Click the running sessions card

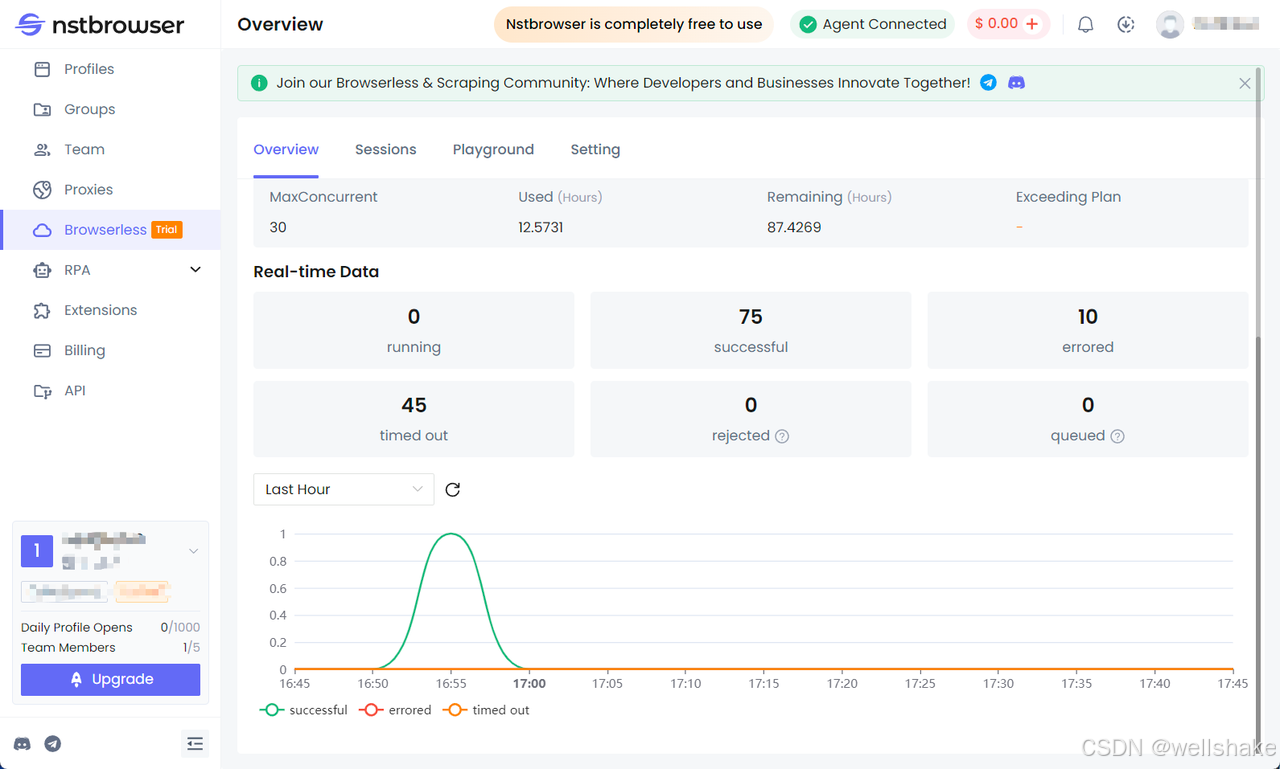tap(414, 330)
